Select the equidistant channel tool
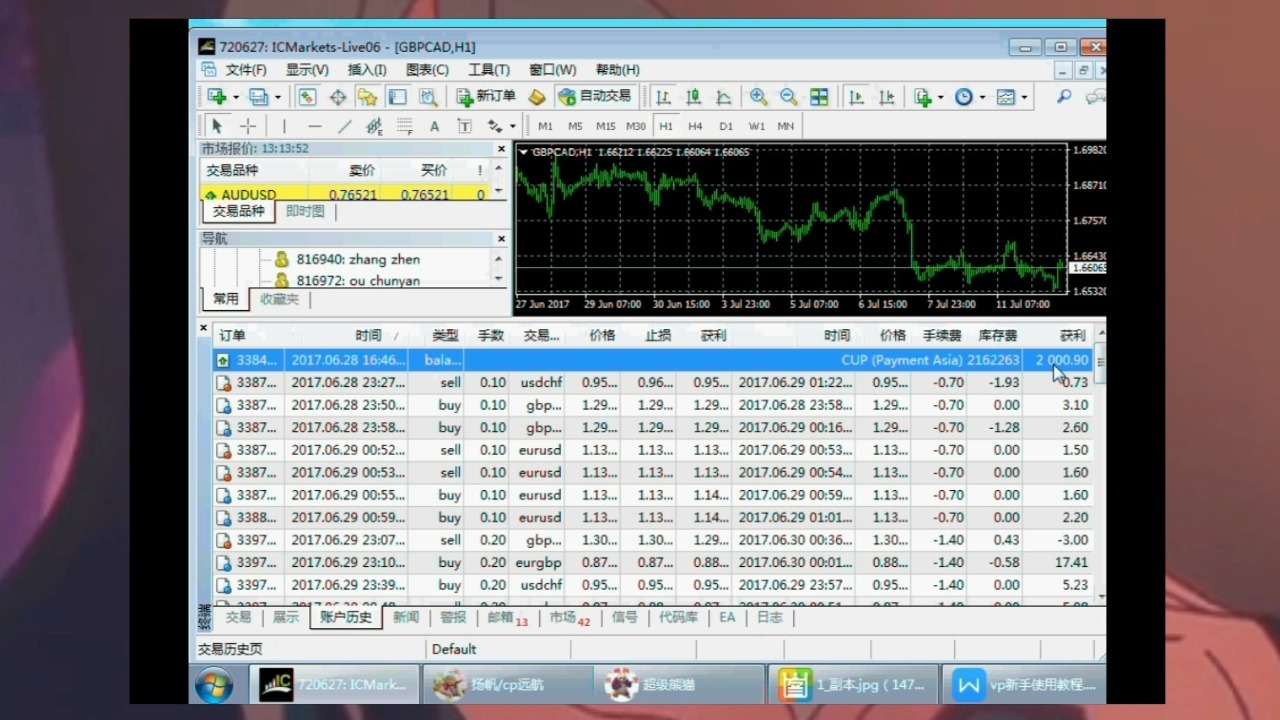 point(374,126)
